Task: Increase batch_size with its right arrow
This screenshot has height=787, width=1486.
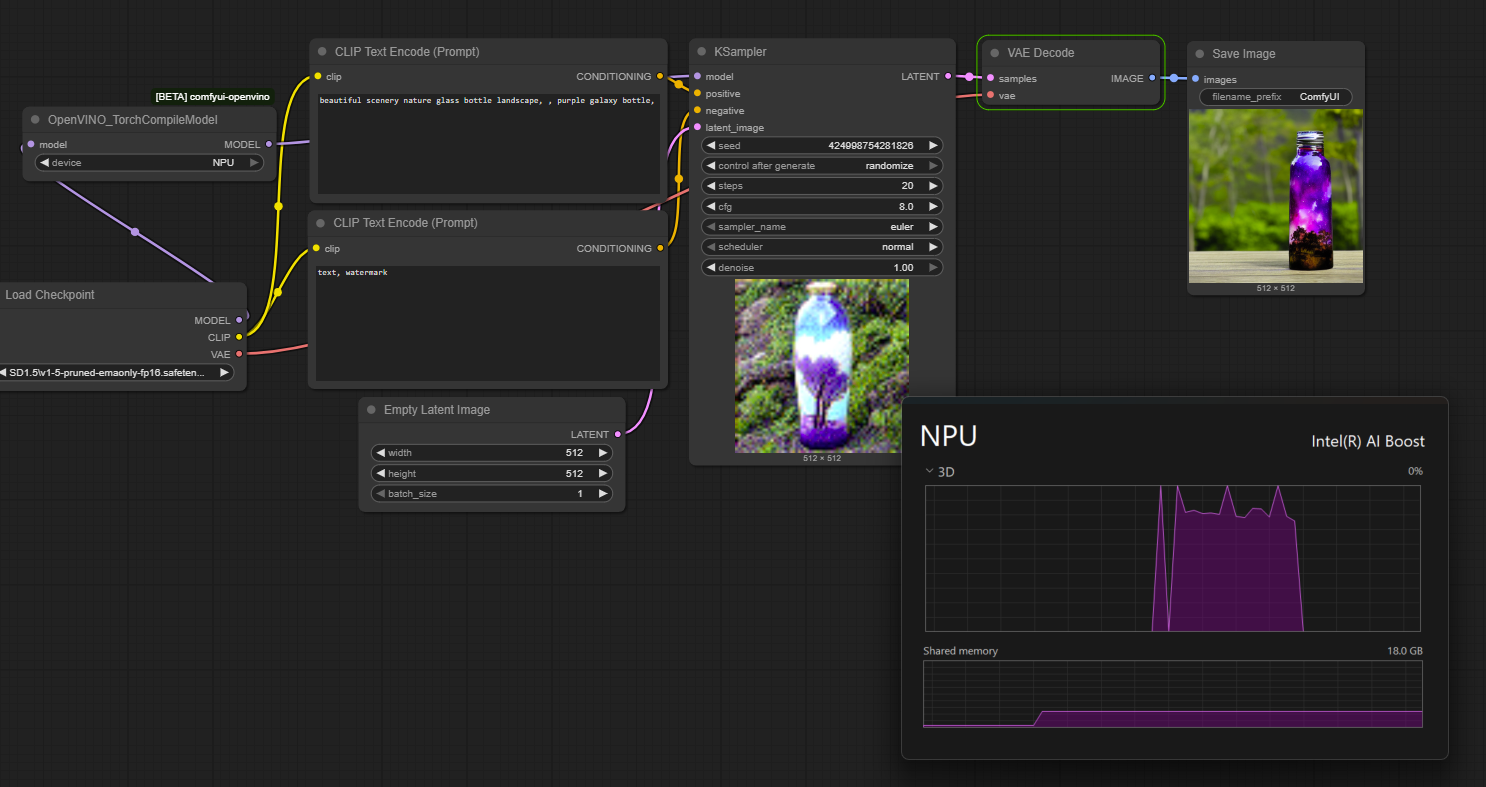Action: pos(603,494)
